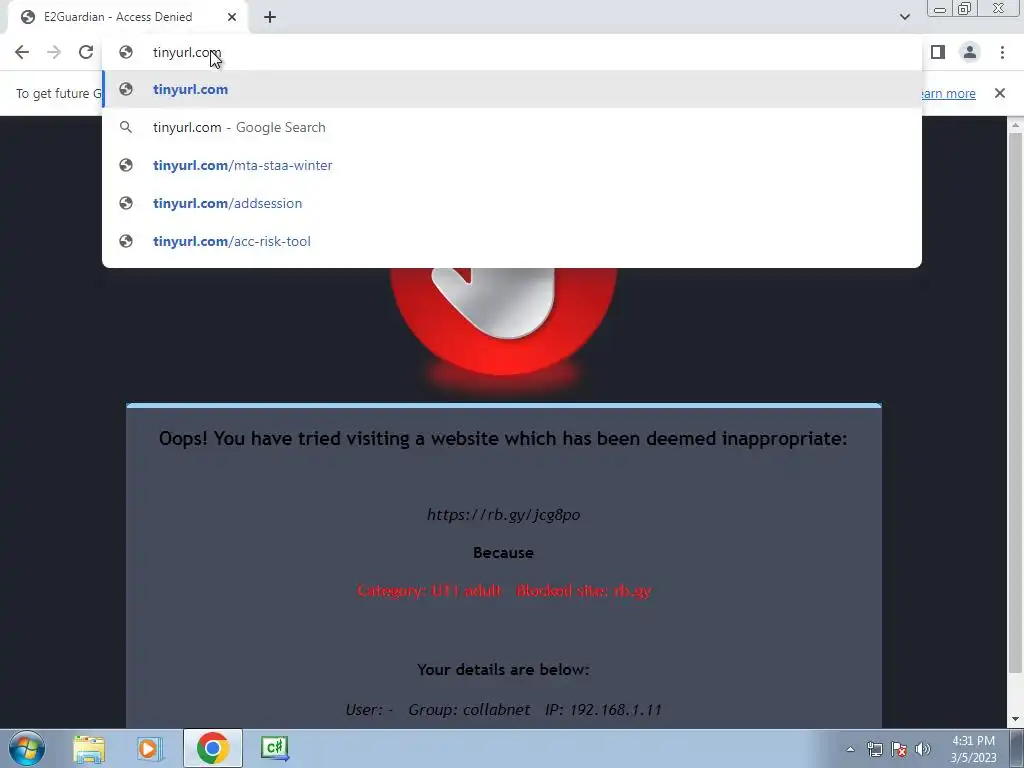Select the E2Guardian - Access Denied tab
The image size is (1024, 768).
pyautogui.click(x=128, y=17)
